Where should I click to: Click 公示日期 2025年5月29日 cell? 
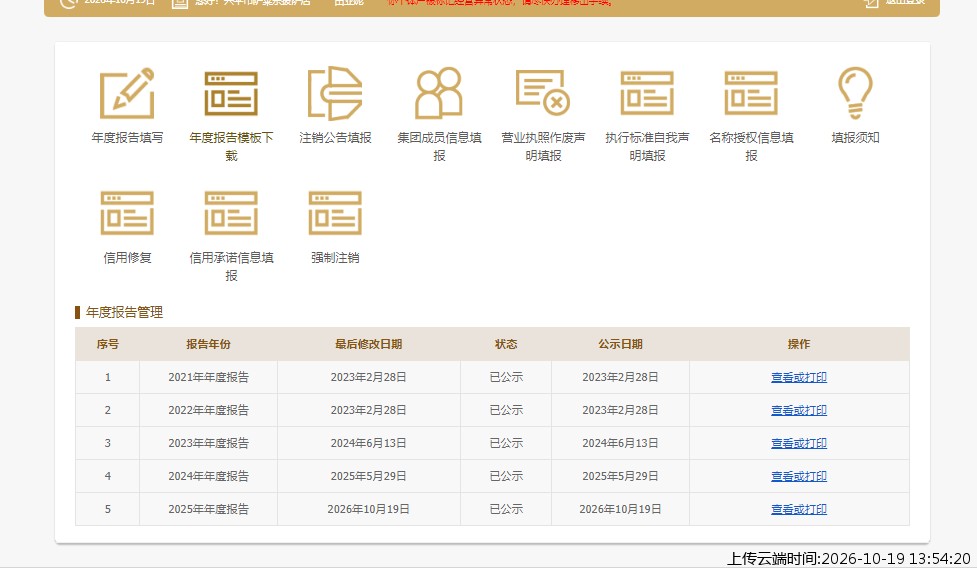coord(620,476)
